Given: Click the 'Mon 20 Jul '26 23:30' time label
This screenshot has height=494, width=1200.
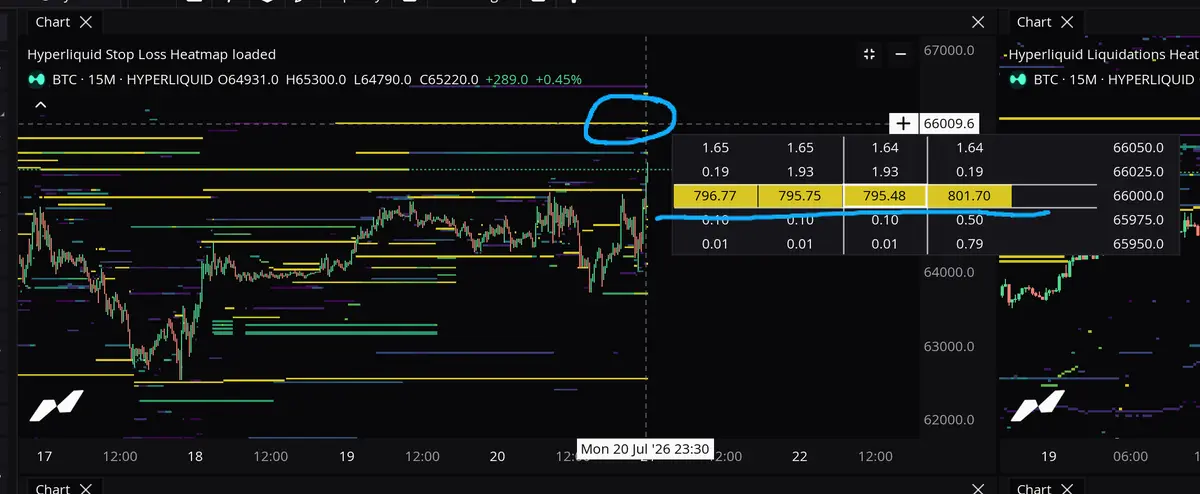Looking at the screenshot, I should (646, 449).
